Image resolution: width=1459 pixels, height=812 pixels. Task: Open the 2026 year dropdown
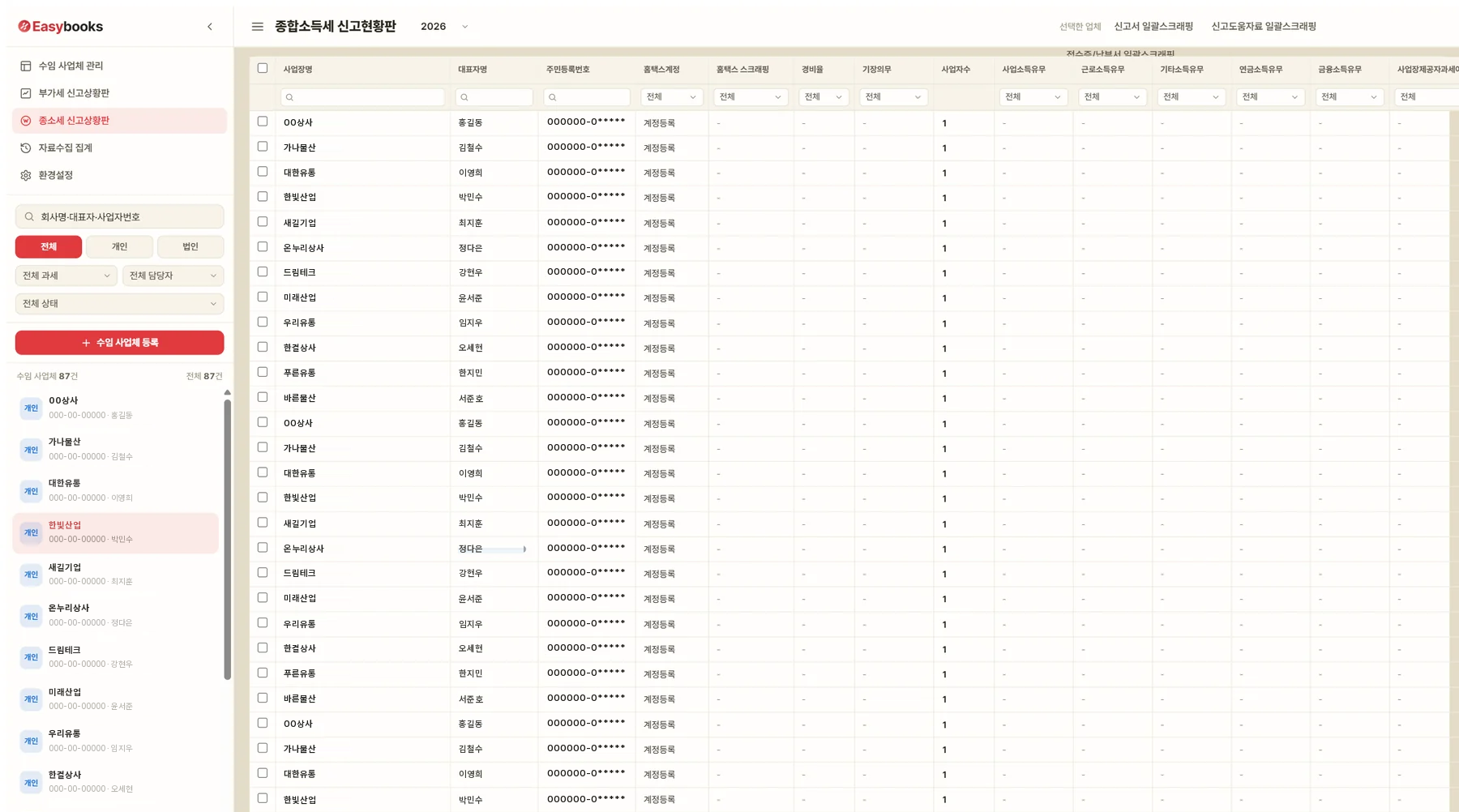pyautogui.click(x=444, y=27)
